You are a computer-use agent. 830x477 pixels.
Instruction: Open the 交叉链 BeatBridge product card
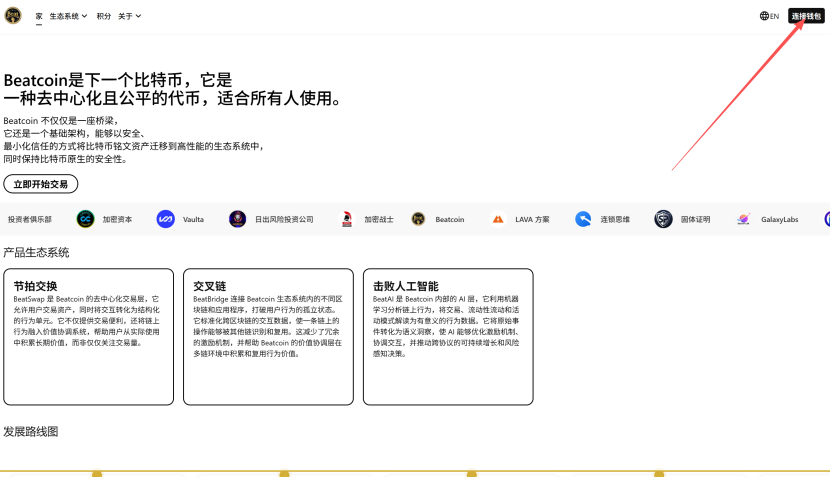268,337
